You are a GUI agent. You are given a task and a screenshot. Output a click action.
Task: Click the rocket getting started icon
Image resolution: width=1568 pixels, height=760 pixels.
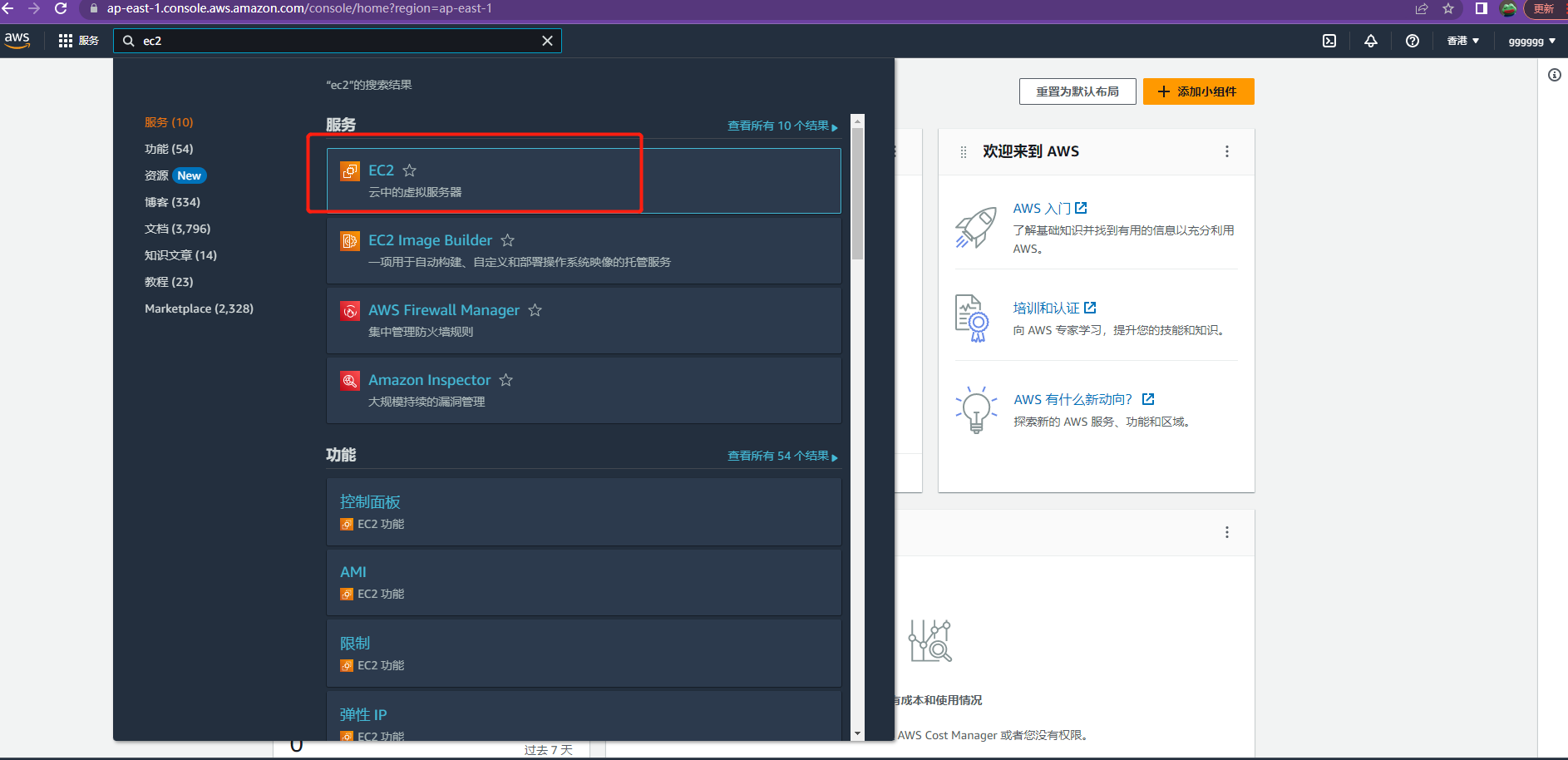[x=976, y=227]
